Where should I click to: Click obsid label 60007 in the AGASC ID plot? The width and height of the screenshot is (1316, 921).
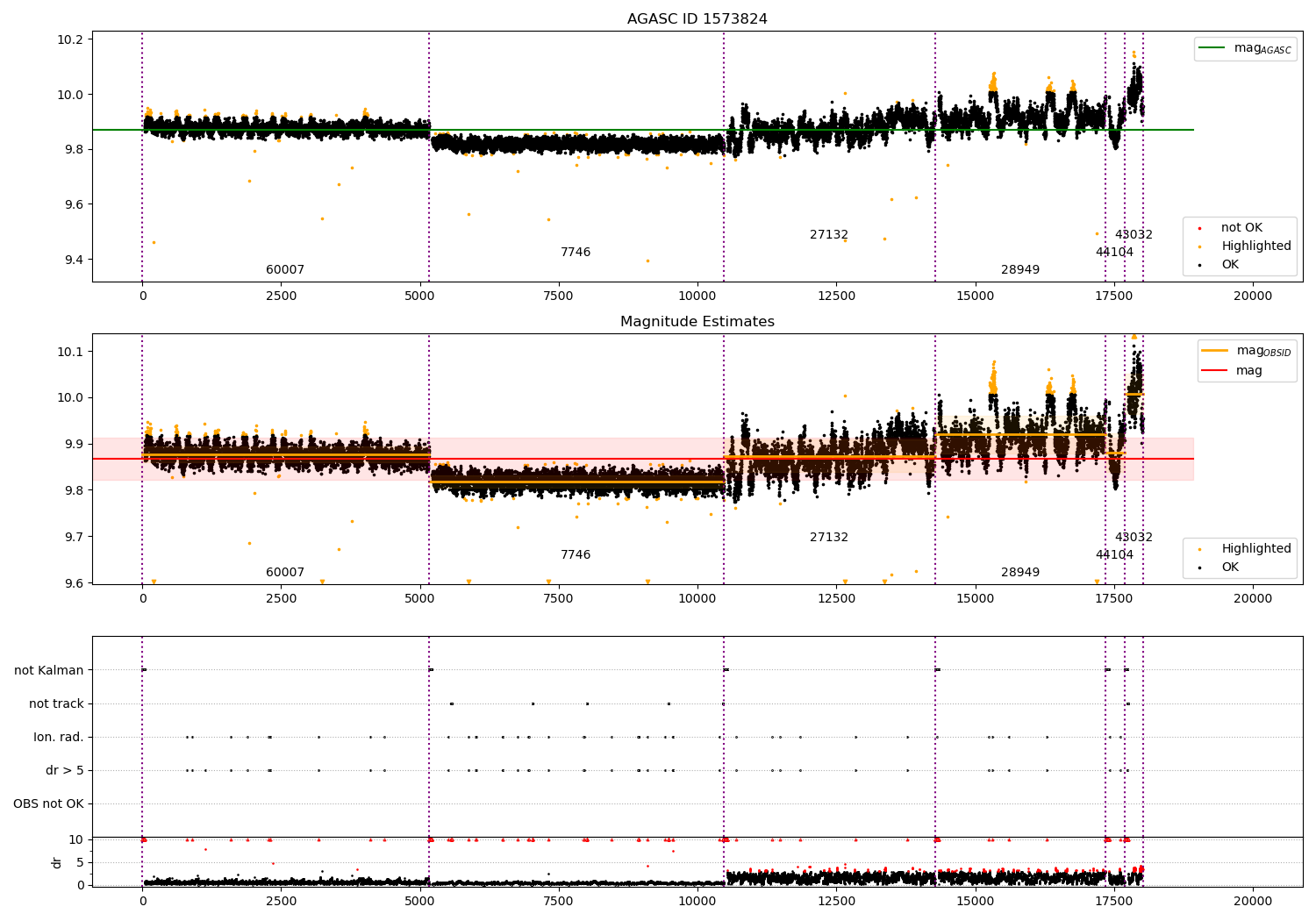(x=285, y=270)
